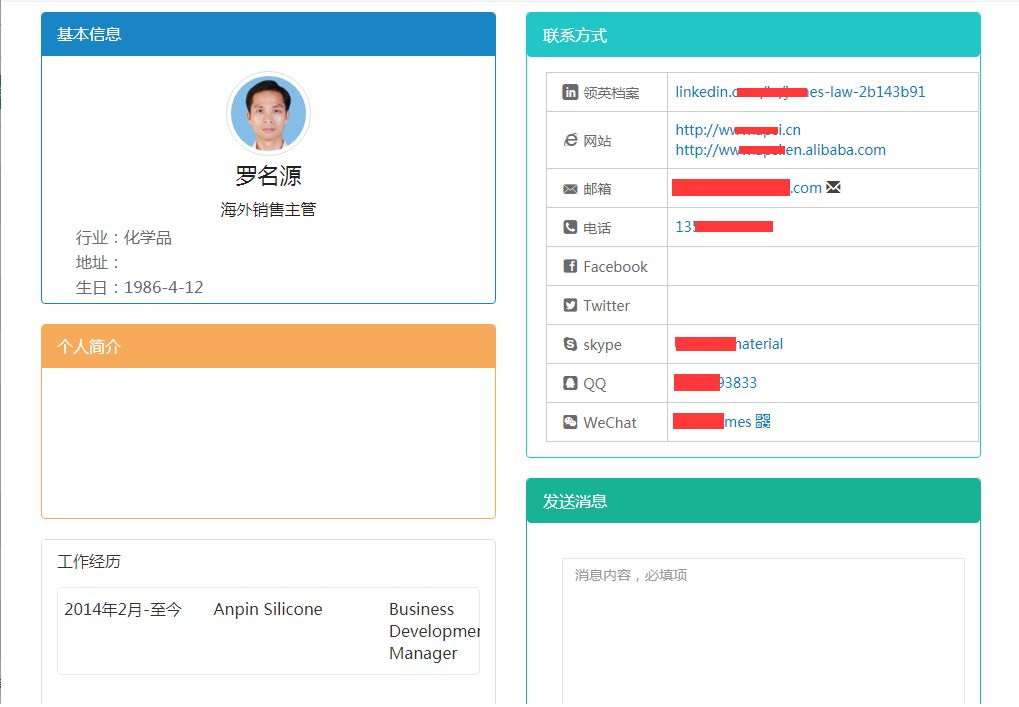Open the alibaba.com website link
The width and height of the screenshot is (1019, 707).
pyautogui.click(x=780, y=149)
